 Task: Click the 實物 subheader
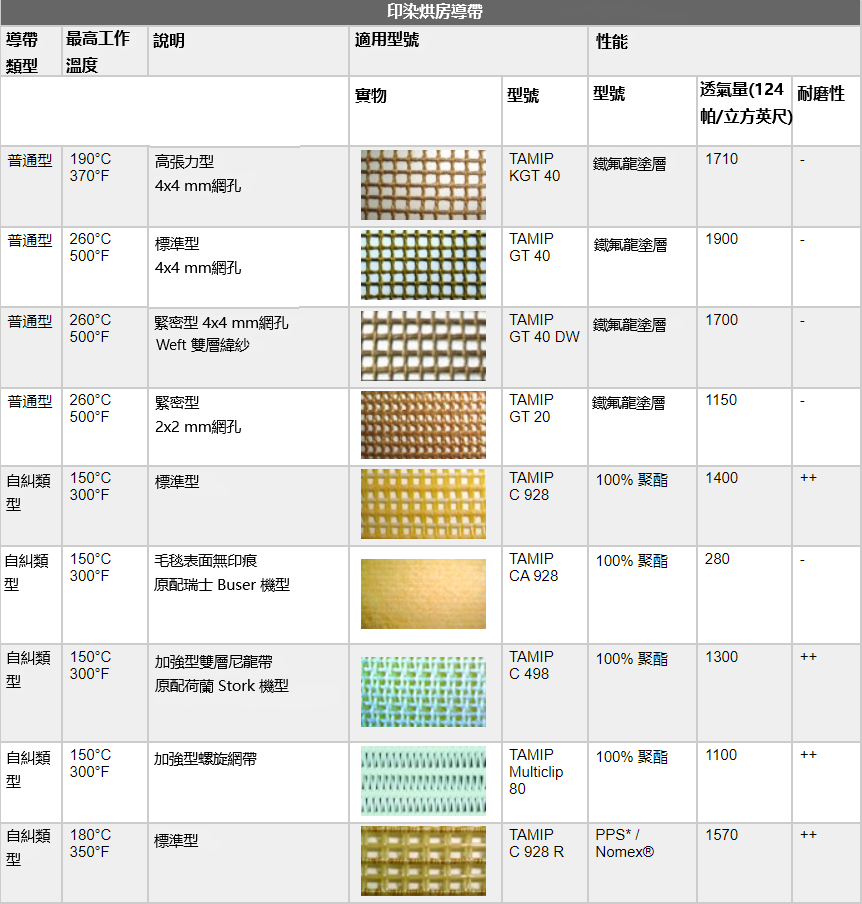pyautogui.click(x=371, y=95)
